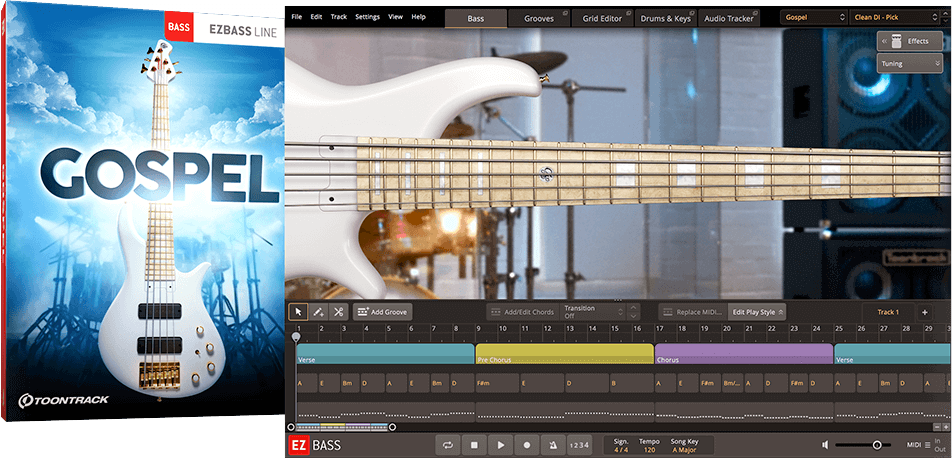952x458 pixels.
Task: Switch to the Bass tab
Action: (476, 18)
